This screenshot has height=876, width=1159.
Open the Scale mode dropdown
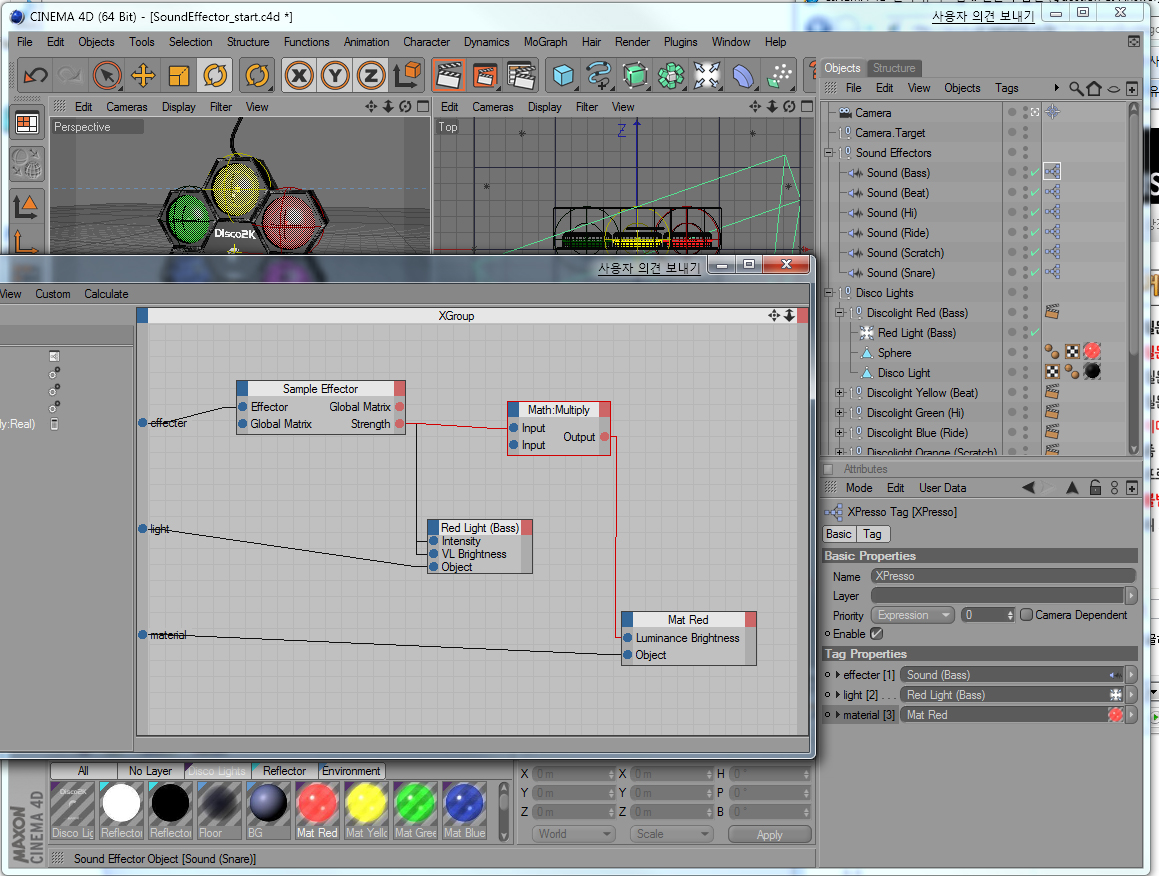pyautogui.click(x=672, y=834)
